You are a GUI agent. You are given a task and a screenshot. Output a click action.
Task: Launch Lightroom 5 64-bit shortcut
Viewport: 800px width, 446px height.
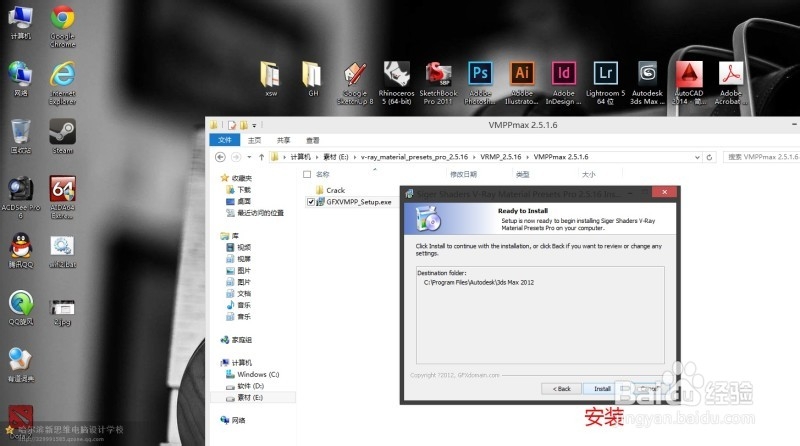tap(606, 83)
